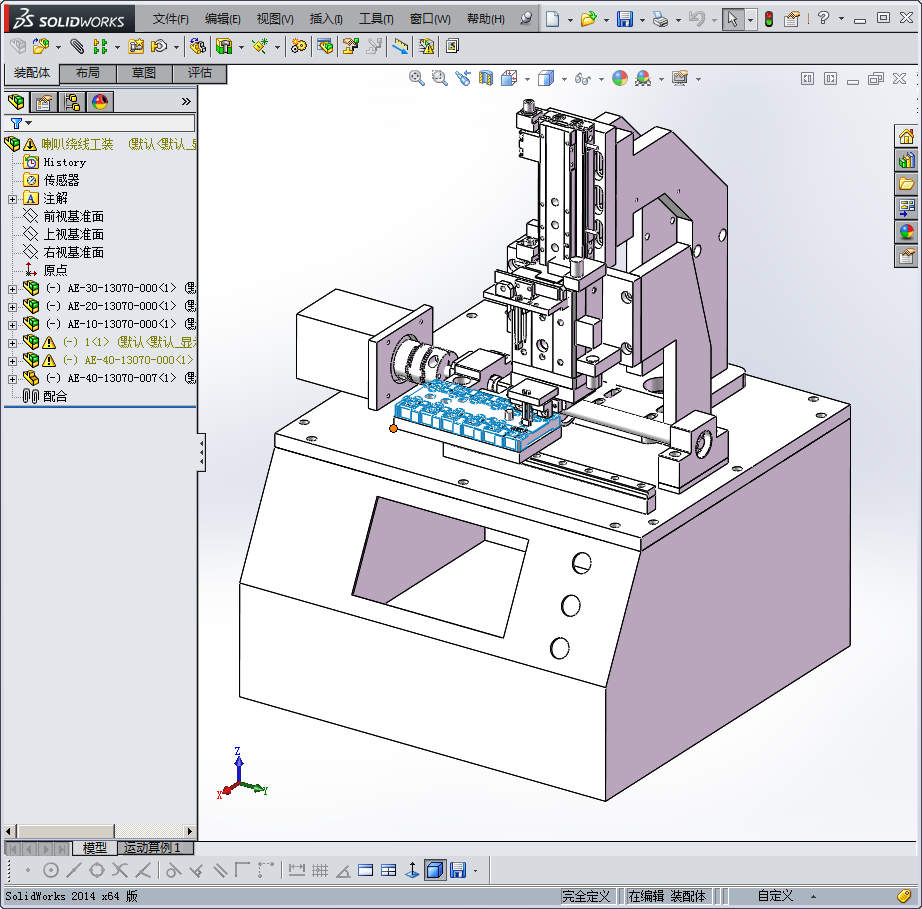Toggle the Select arrow cursor tool
The height and width of the screenshot is (909, 922).
(x=733, y=19)
